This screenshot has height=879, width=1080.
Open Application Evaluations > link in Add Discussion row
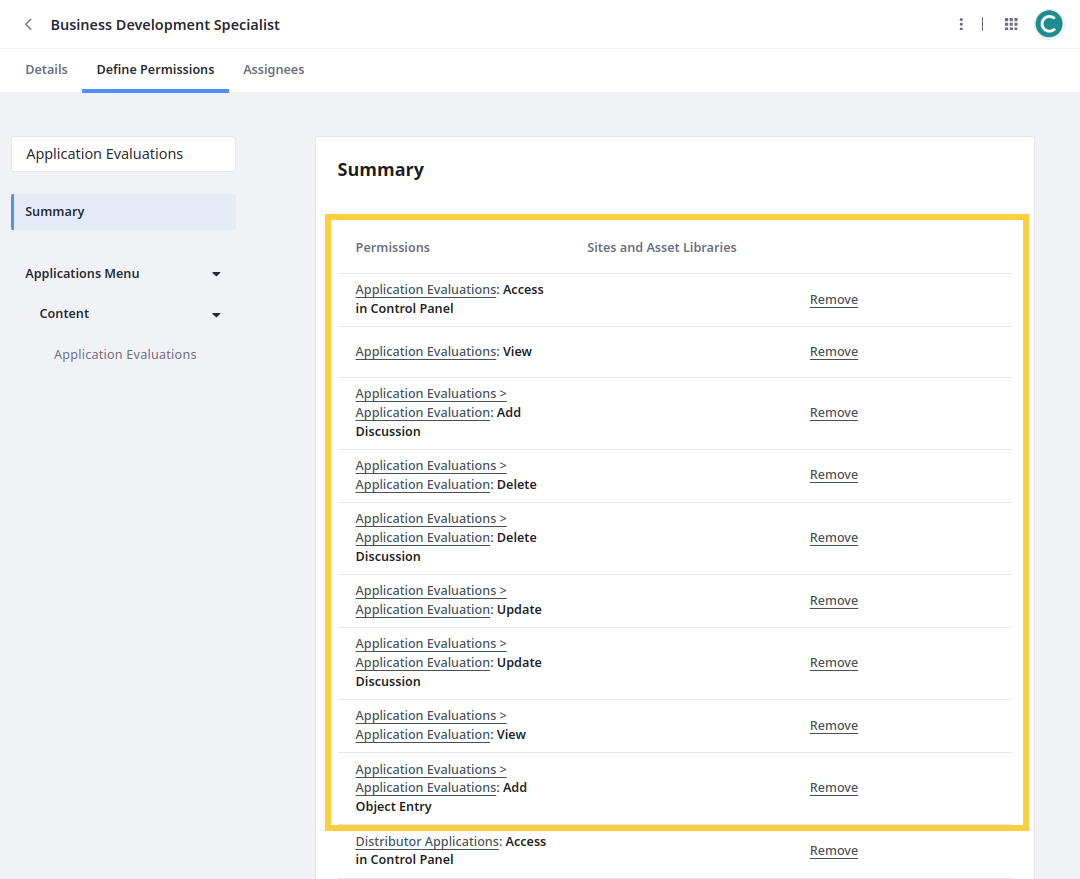click(x=431, y=393)
